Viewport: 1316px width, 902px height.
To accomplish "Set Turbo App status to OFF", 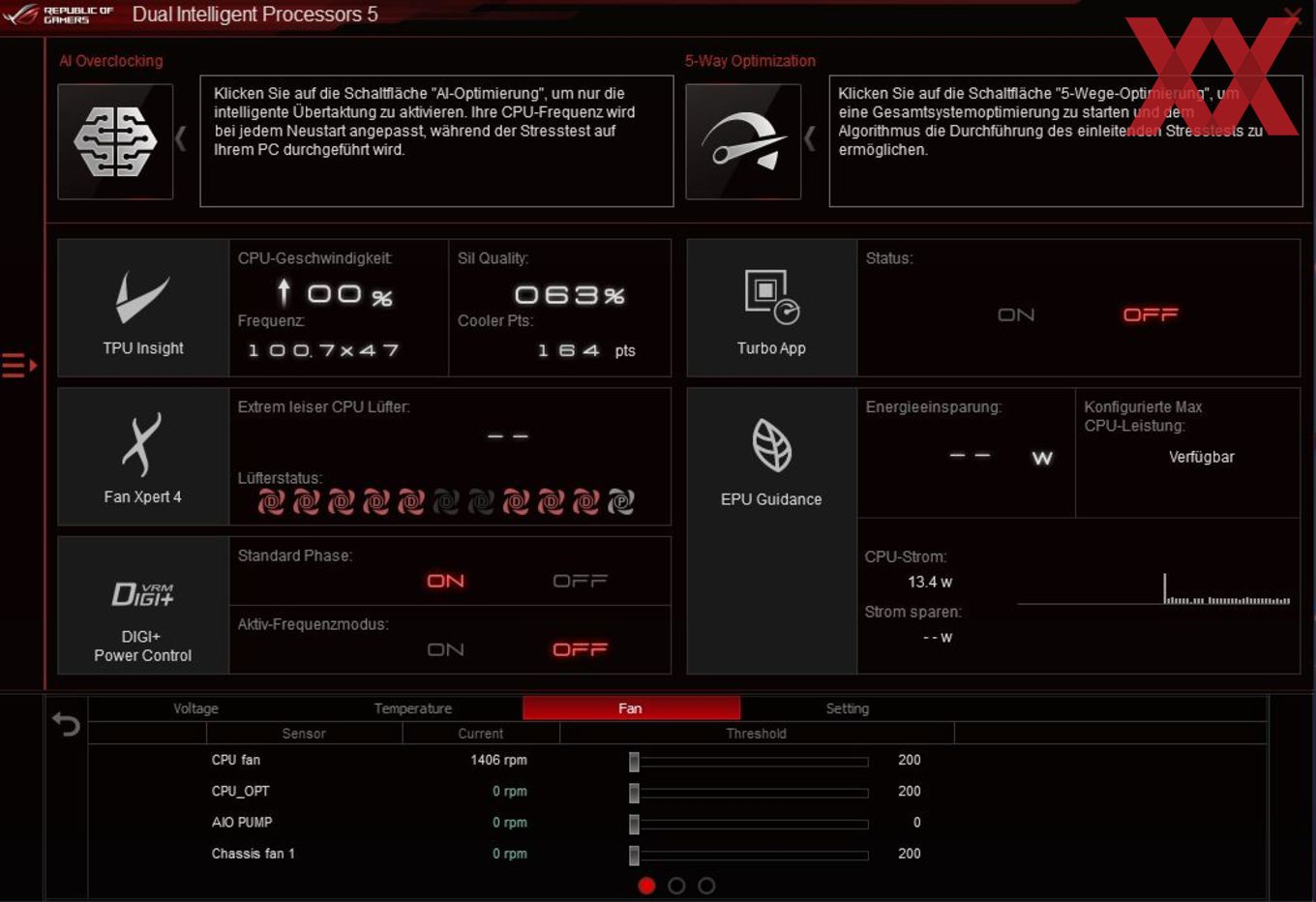I will point(1151,315).
